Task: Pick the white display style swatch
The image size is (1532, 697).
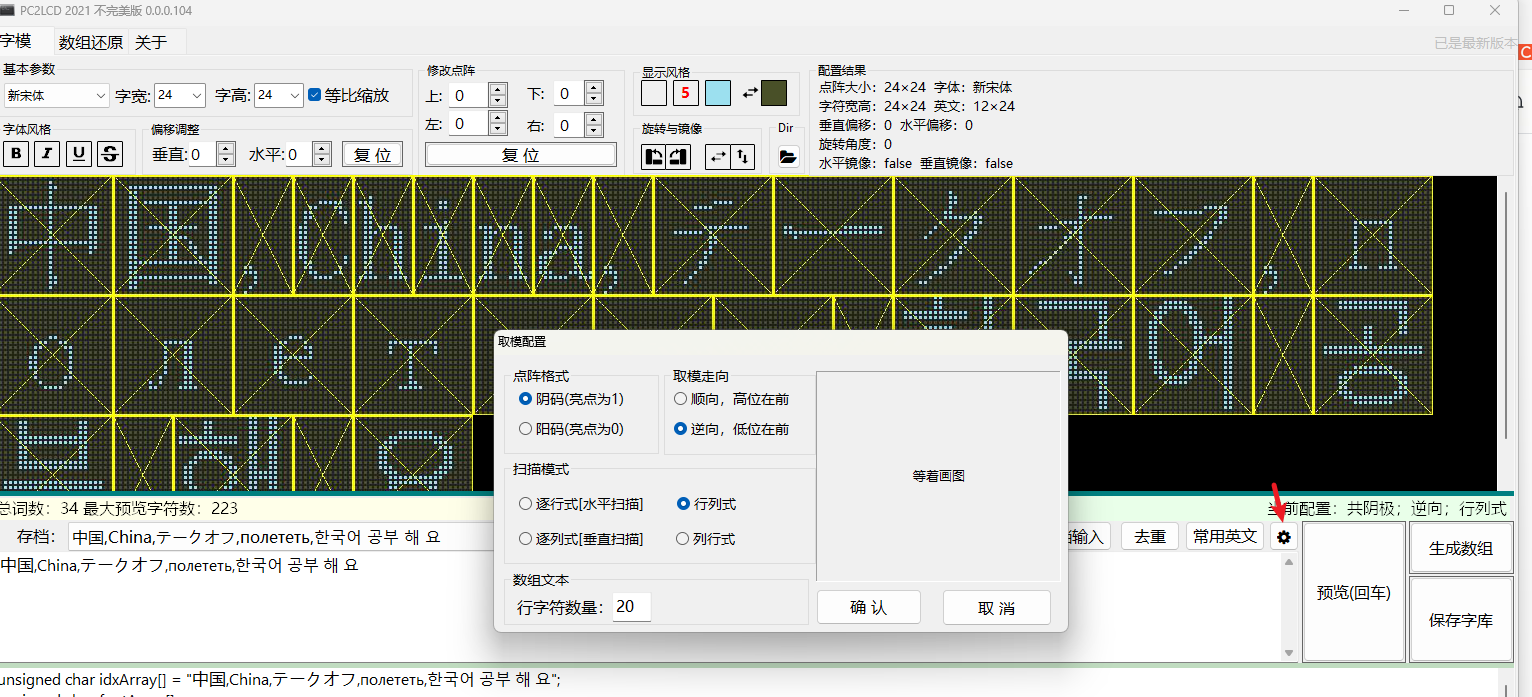Action: pos(654,93)
